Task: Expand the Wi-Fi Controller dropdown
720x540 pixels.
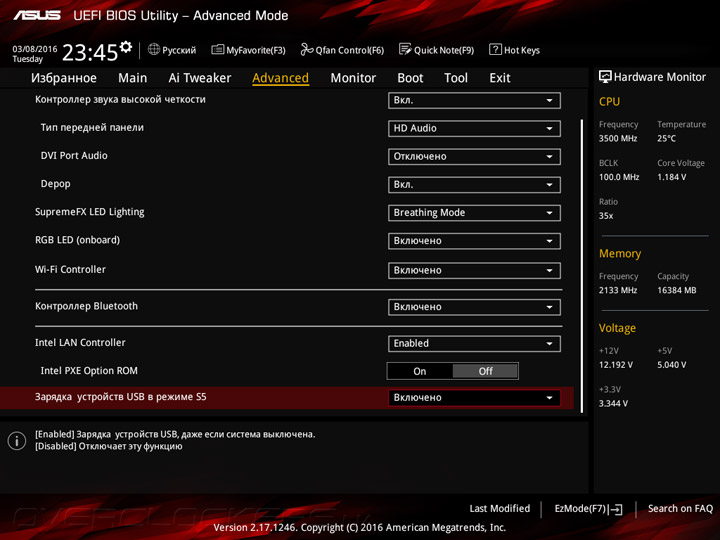Action: 474,270
